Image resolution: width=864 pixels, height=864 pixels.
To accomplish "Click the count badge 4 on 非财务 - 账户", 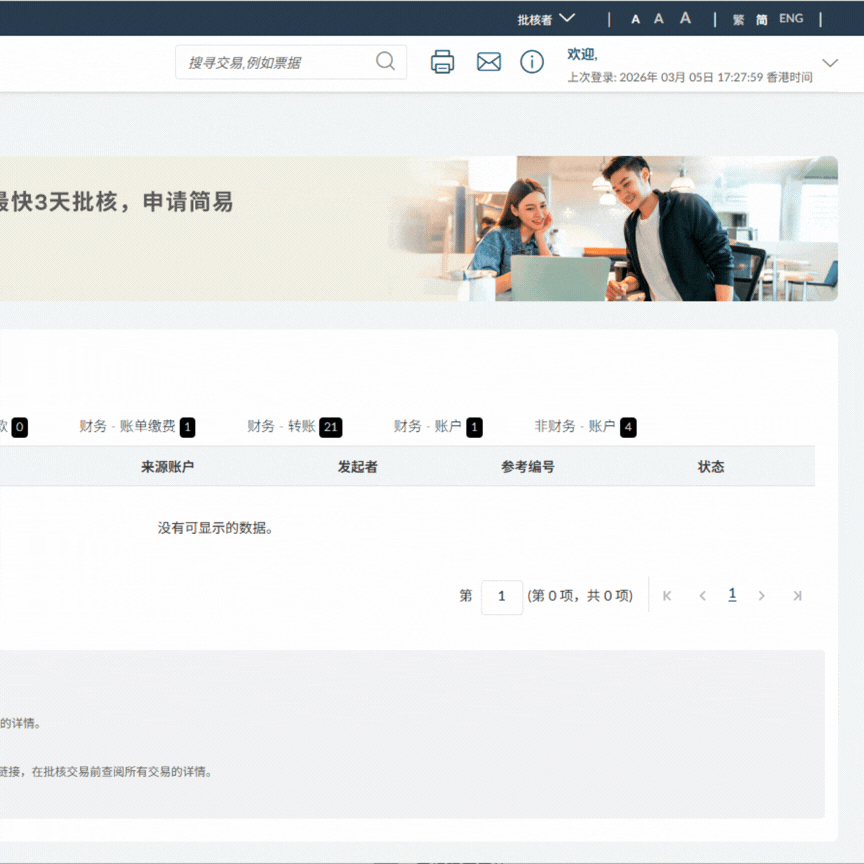I will (628, 427).
